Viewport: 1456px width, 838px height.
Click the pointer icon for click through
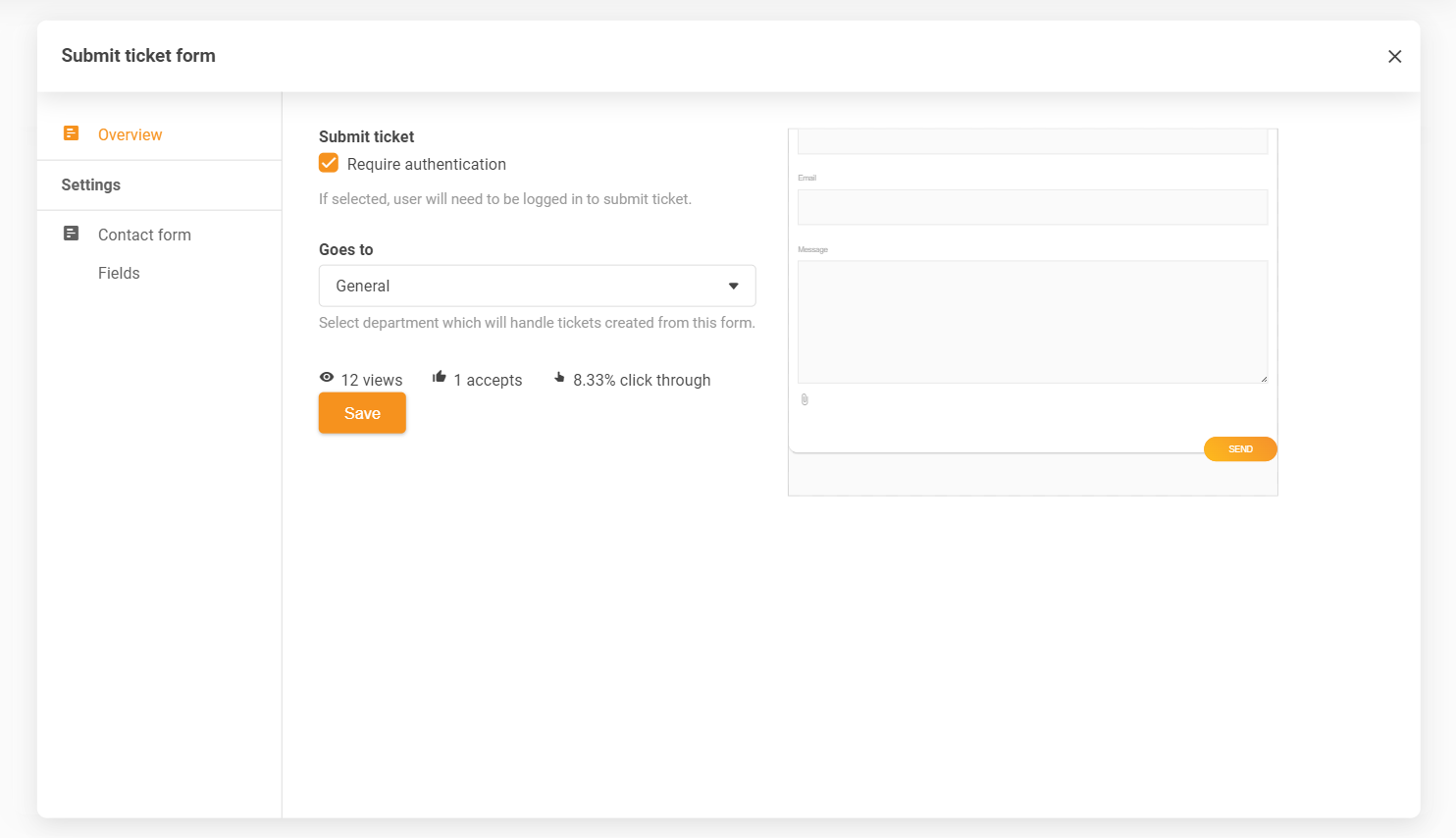(559, 378)
